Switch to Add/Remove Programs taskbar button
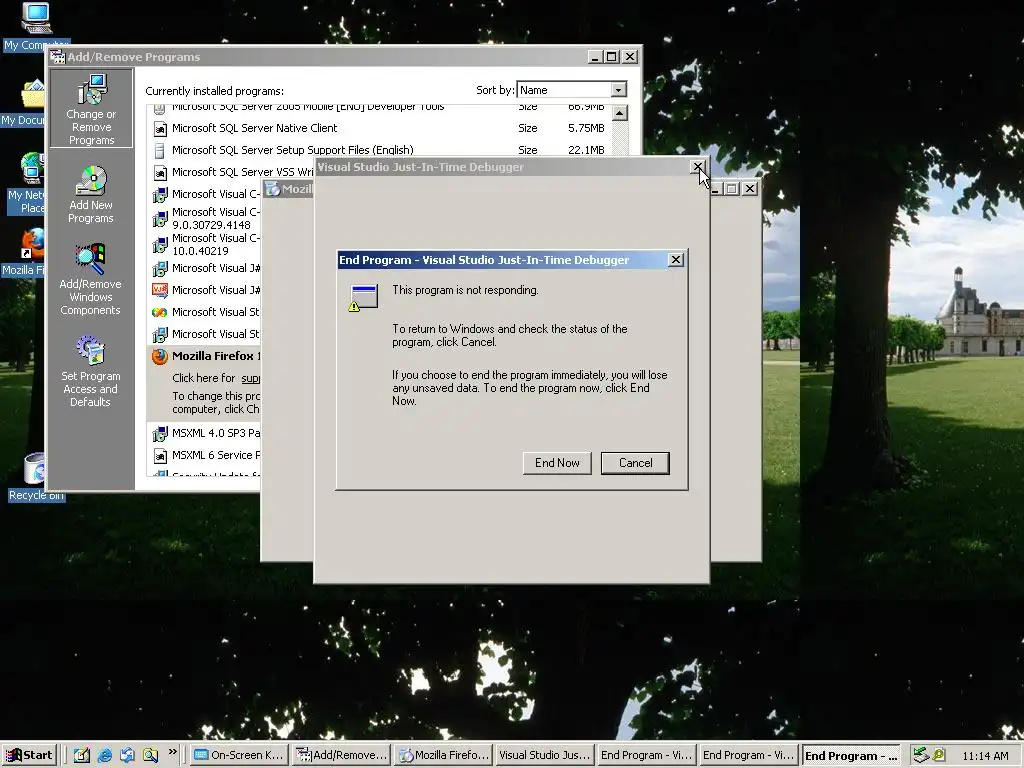 (x=342, y=755)
